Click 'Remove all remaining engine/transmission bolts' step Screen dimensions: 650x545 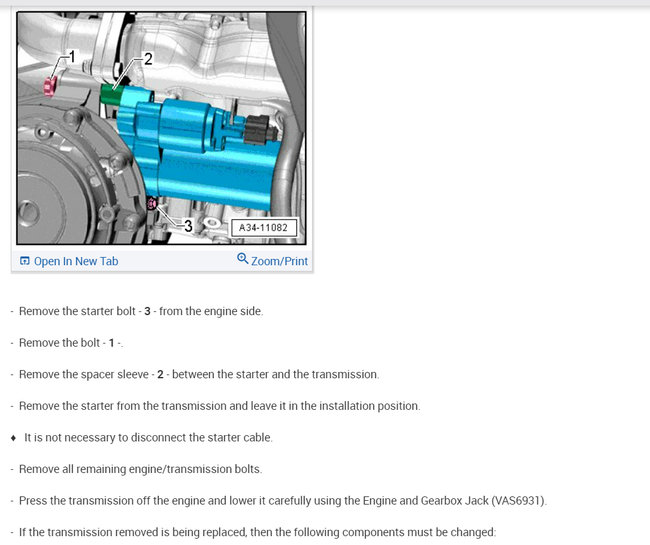click(x=141, y=469)
